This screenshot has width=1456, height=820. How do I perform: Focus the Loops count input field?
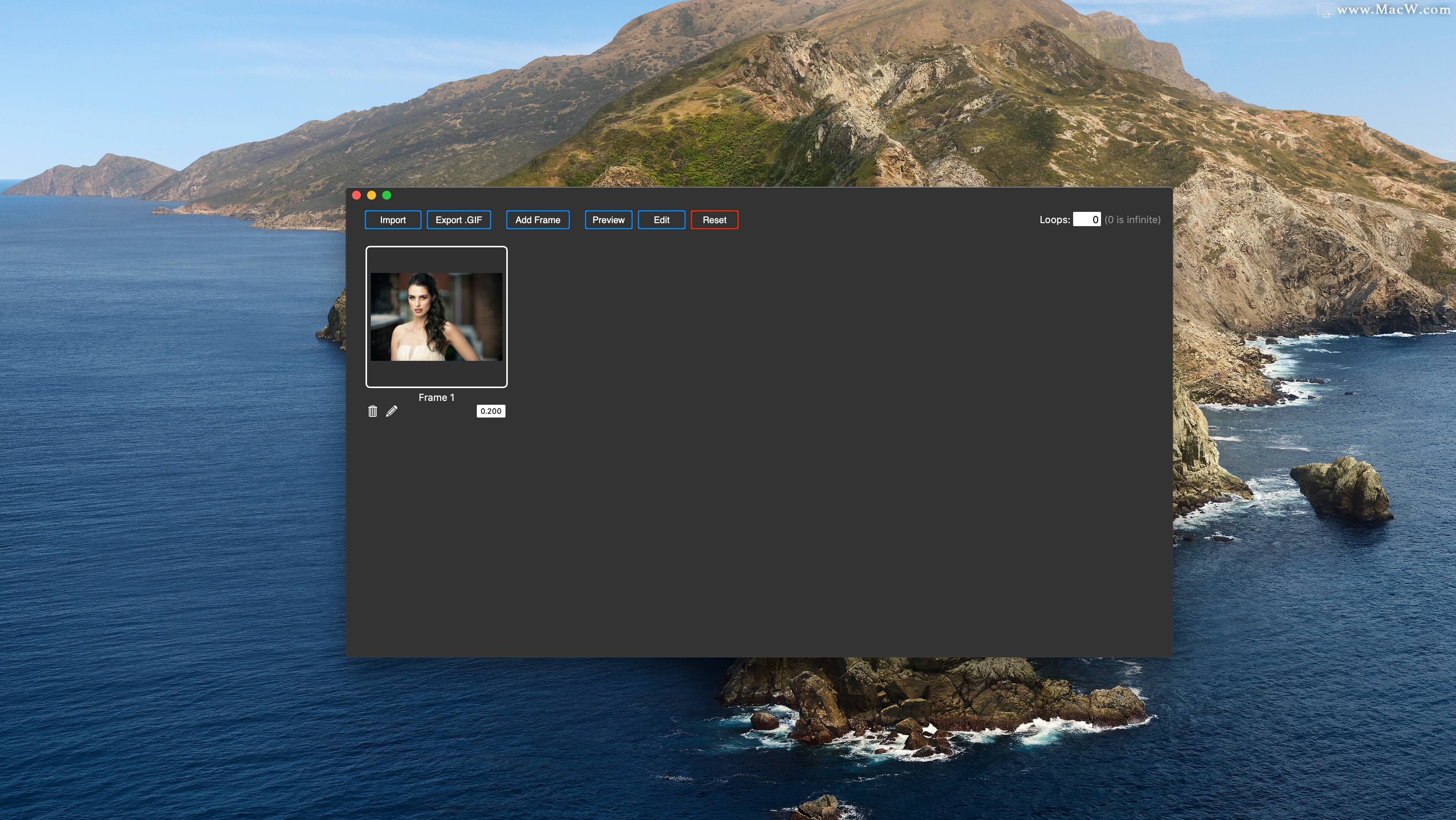click(1086, 219)
